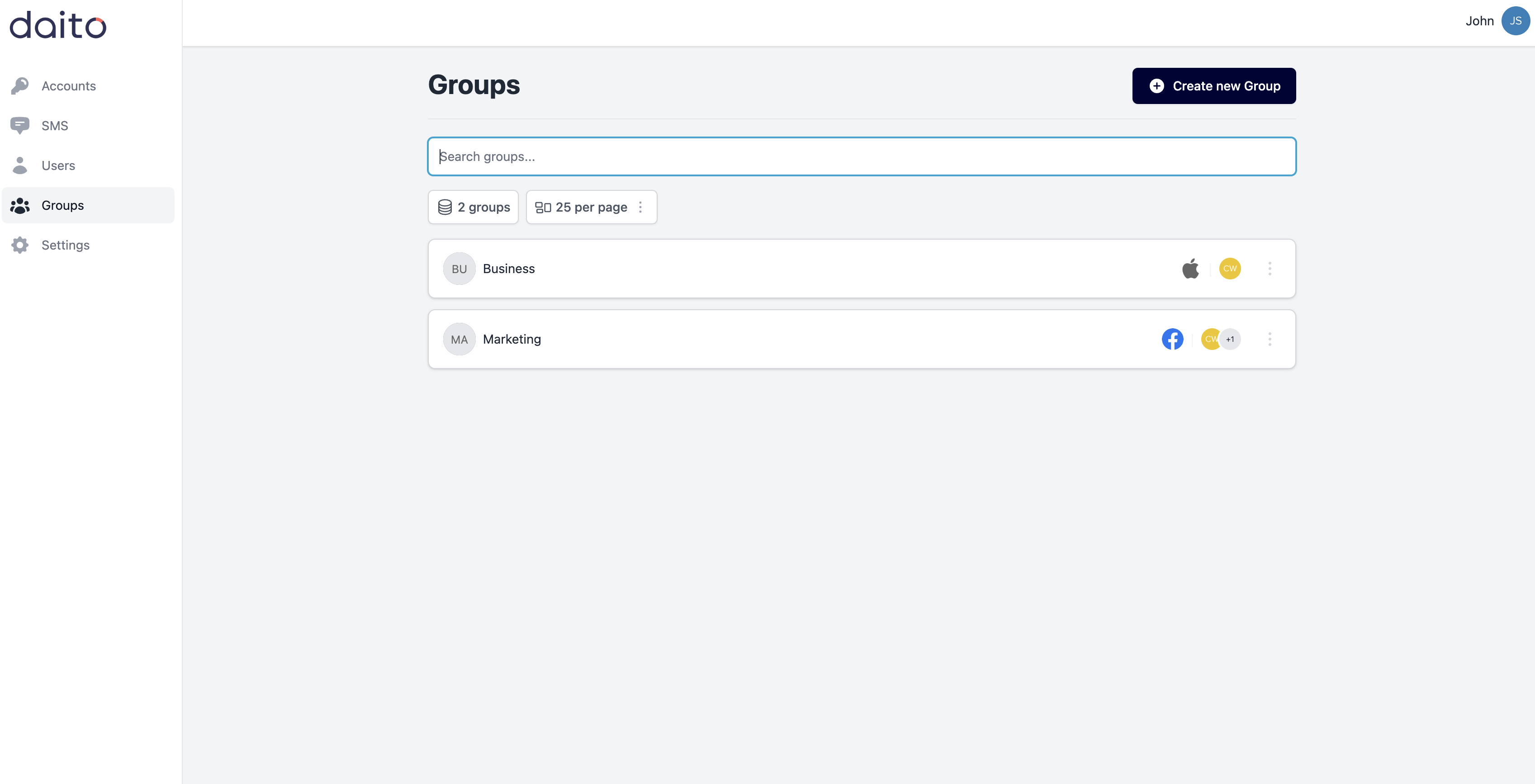The width and height of the screenshot is (1535, 784).
Task: Click CW member avatar in Business row
Action: click(x=1230, y=269)
